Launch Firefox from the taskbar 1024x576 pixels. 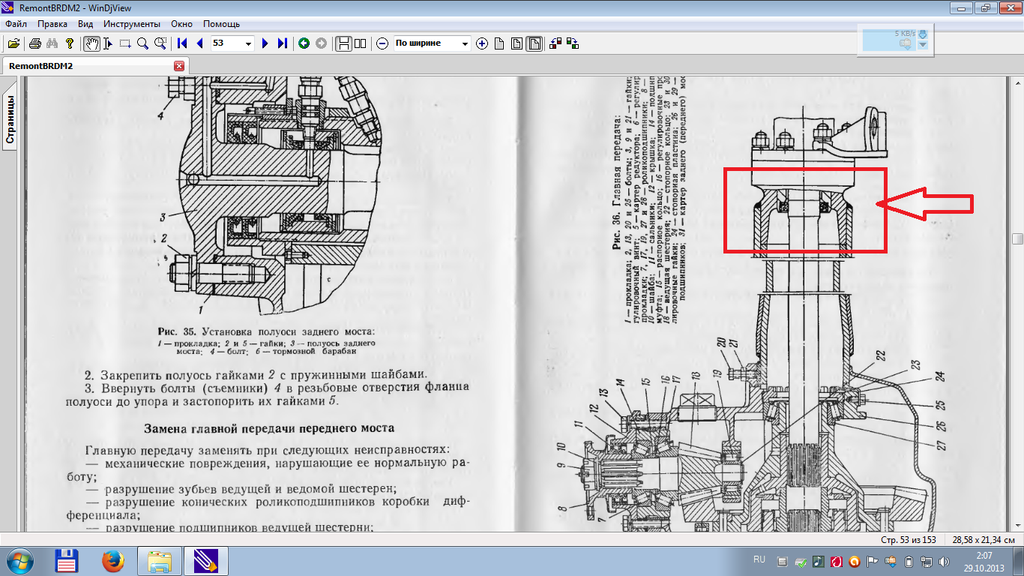point(113,561)
